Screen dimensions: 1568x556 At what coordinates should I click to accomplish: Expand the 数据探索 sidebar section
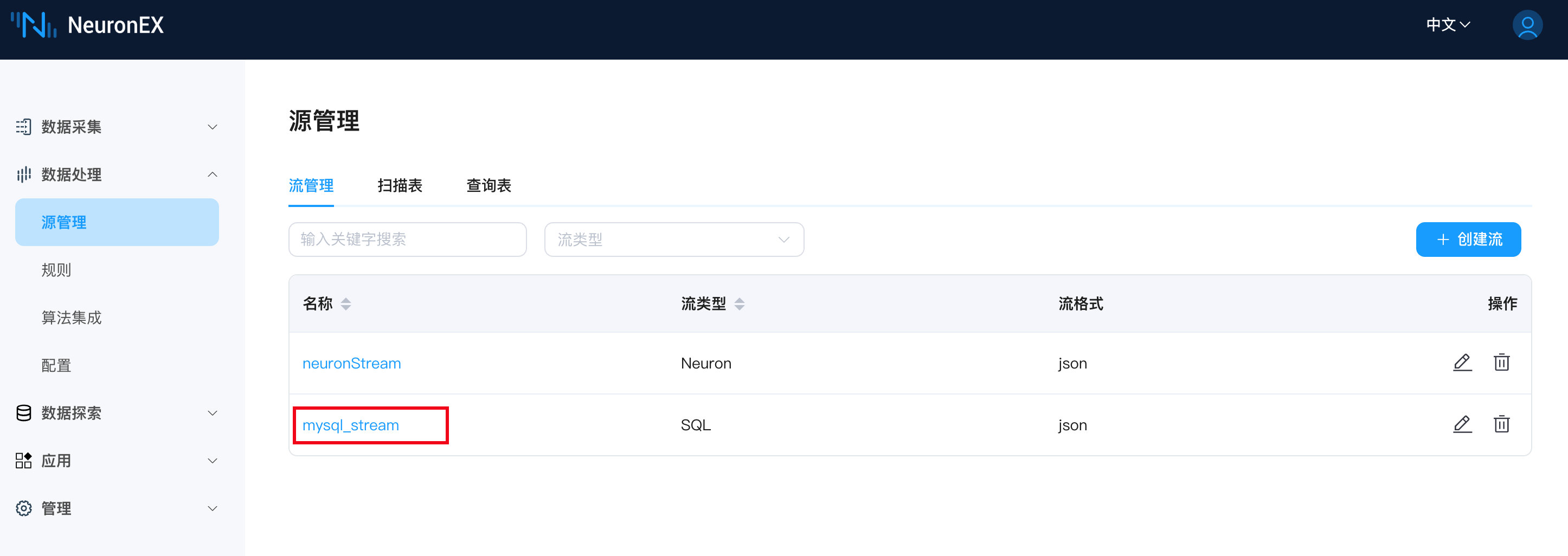coord(115,413)
